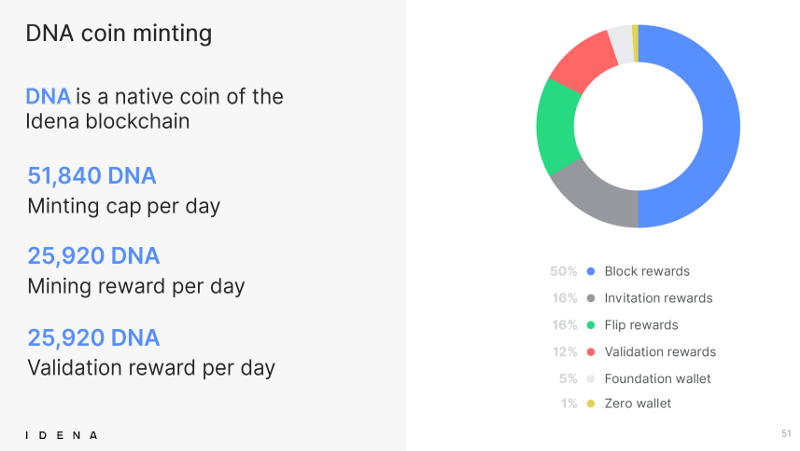Click the yellow Zero wallet legend dot
800x451 pixels.
click(x=591, y=404)
